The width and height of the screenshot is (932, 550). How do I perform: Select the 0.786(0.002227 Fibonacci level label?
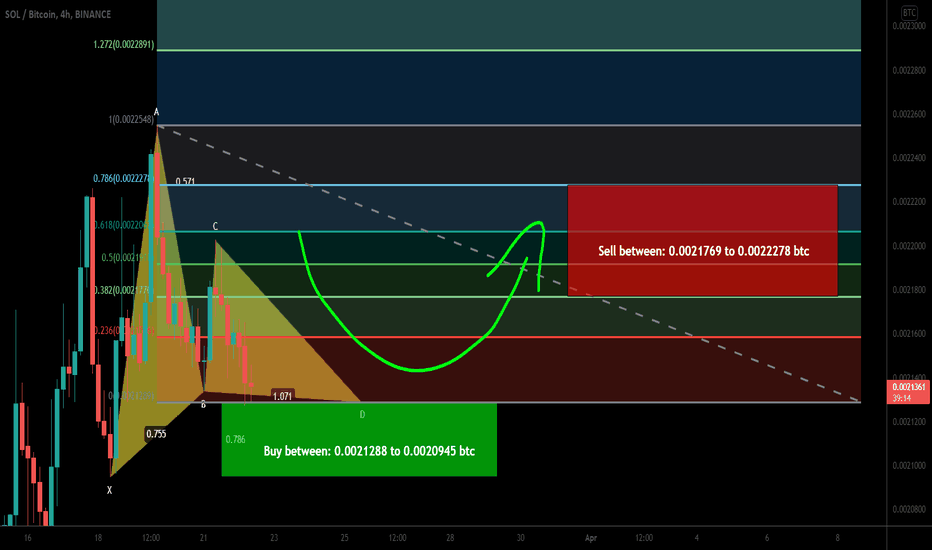124,178
